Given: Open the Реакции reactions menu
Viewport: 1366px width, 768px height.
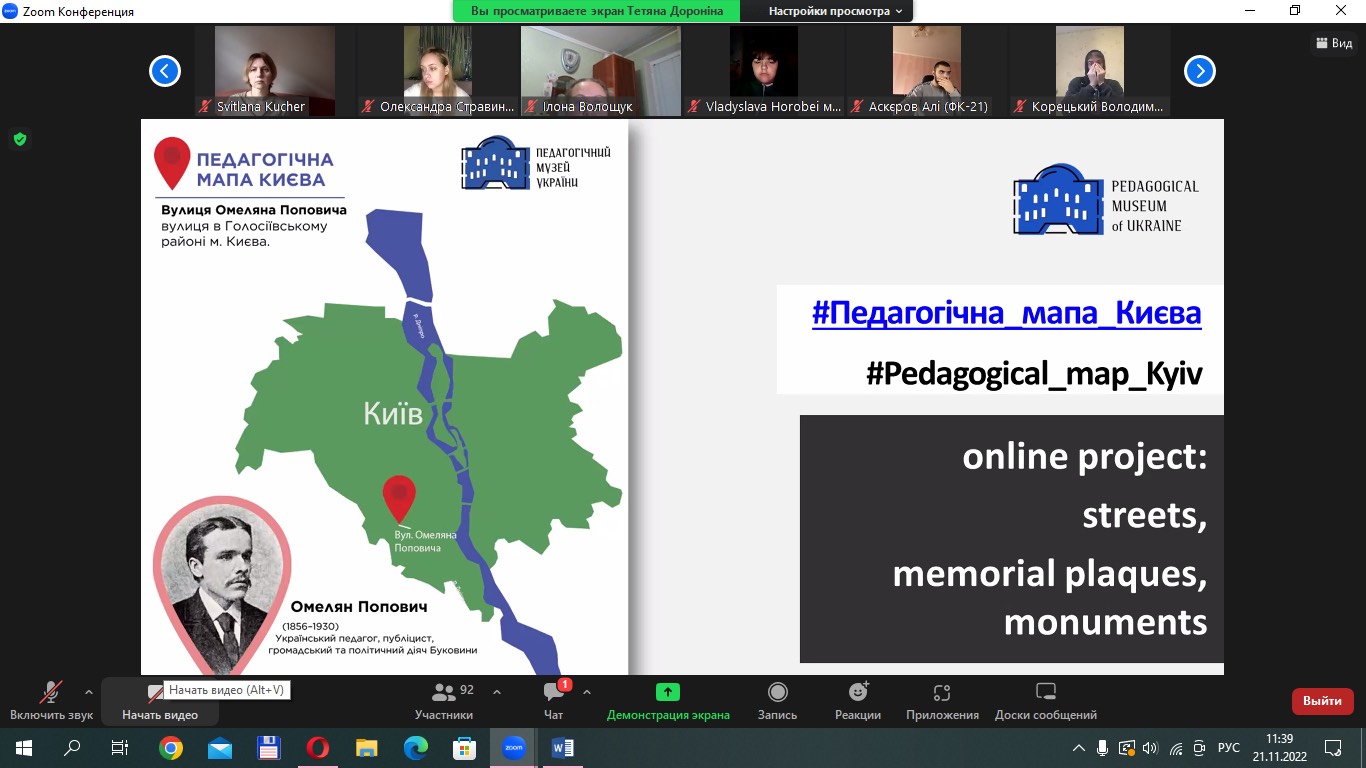Looking at the screenshot, I should point(857,700).
